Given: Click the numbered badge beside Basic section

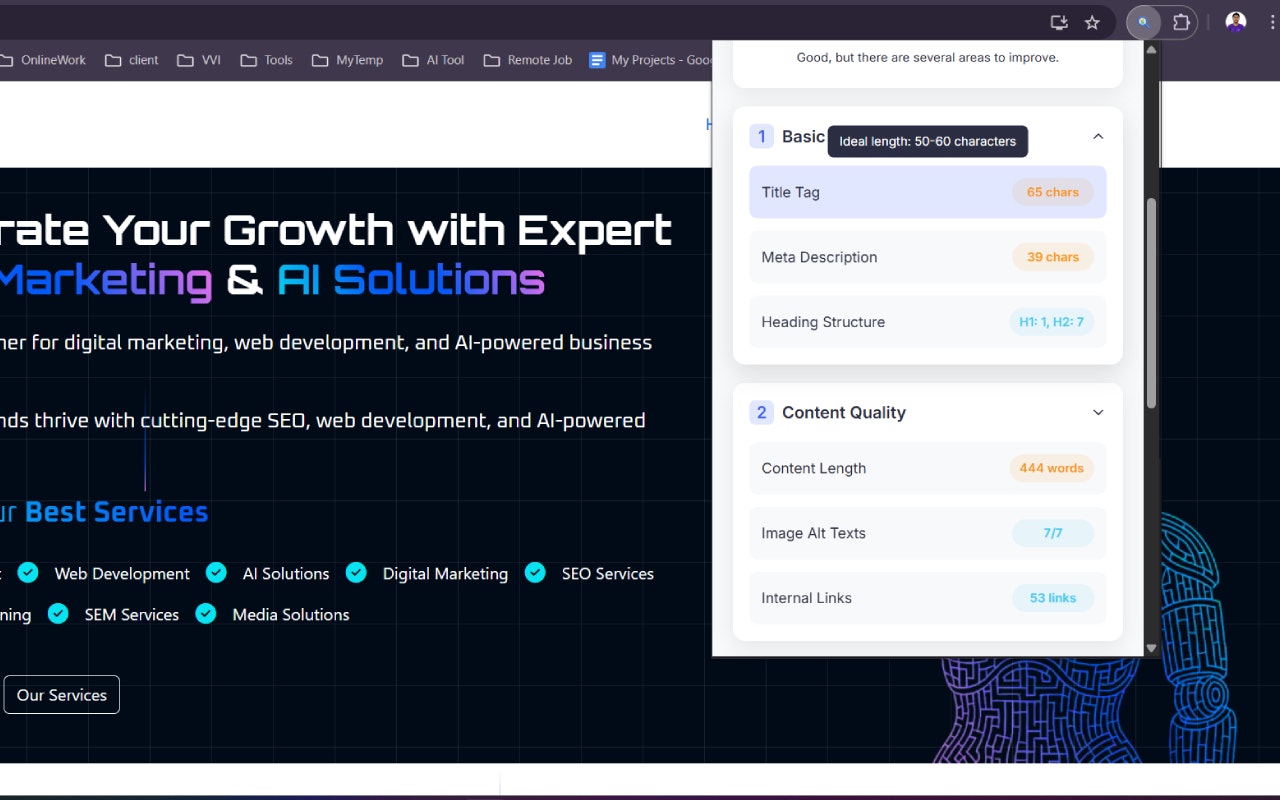Looking at the screenshot, I should tap(761, 135).
